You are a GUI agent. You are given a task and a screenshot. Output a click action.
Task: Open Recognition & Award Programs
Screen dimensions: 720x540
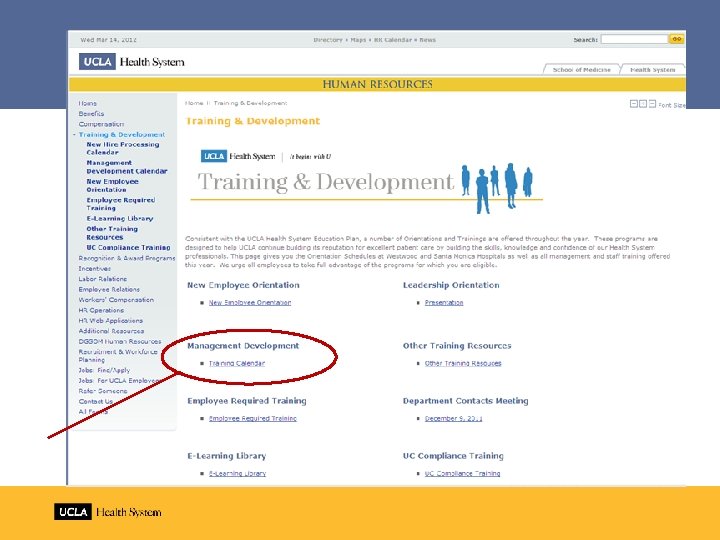(x=127, y=258)
